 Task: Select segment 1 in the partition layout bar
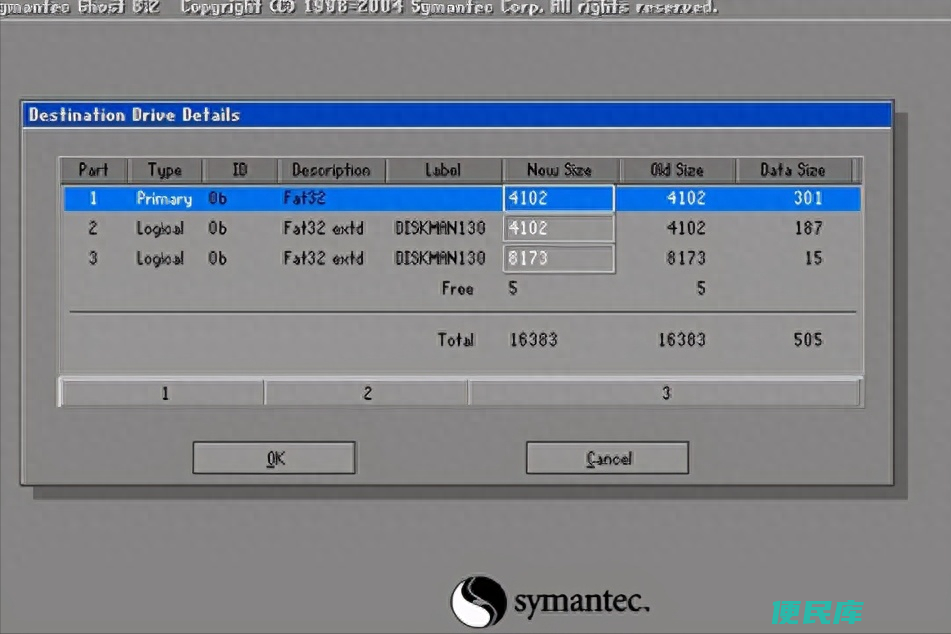click(163, 393)
